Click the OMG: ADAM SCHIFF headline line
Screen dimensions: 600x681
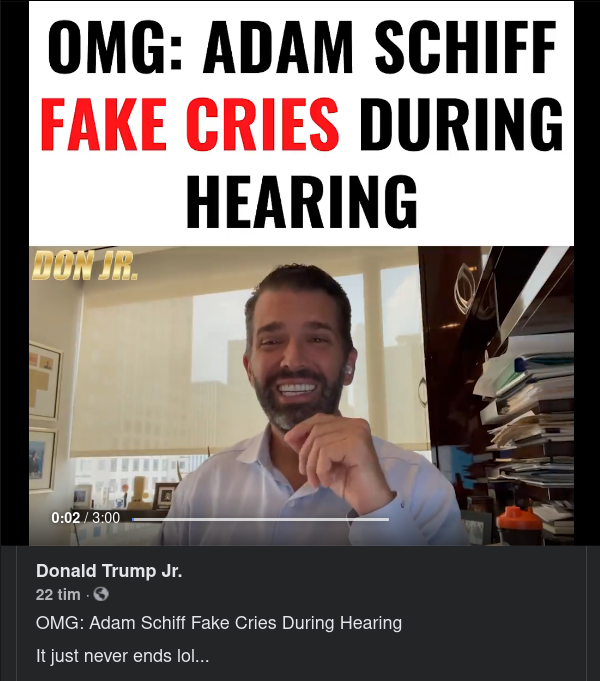[x=302, y=46]
